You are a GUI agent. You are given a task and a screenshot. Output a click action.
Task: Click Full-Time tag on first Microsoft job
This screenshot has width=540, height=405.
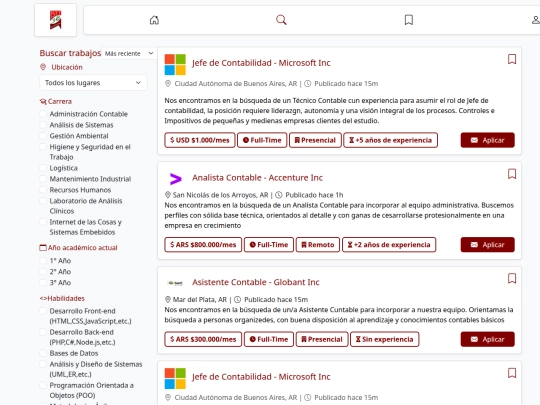point(262,140)
